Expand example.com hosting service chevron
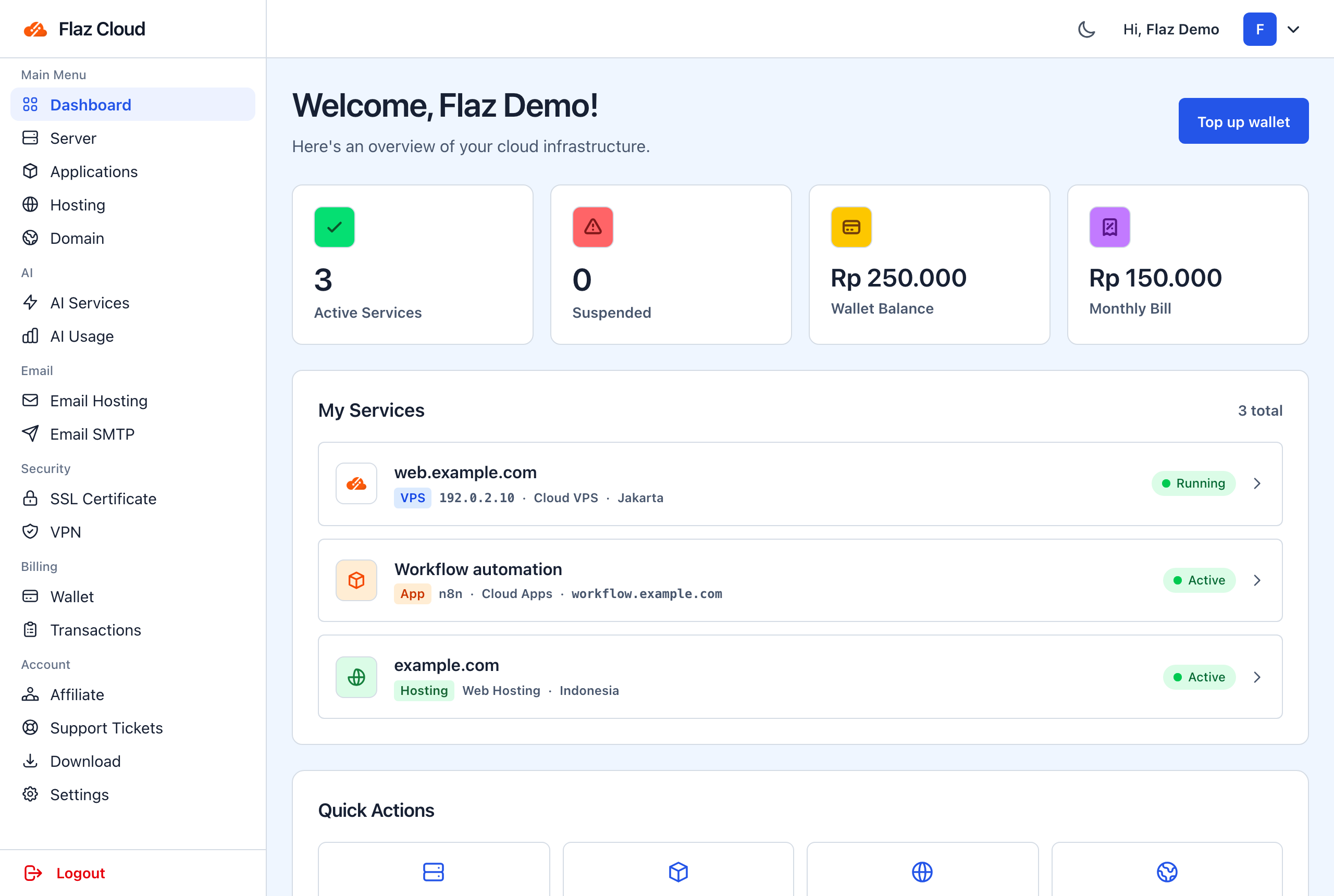1334x896 pixels. coord(1257,677)
